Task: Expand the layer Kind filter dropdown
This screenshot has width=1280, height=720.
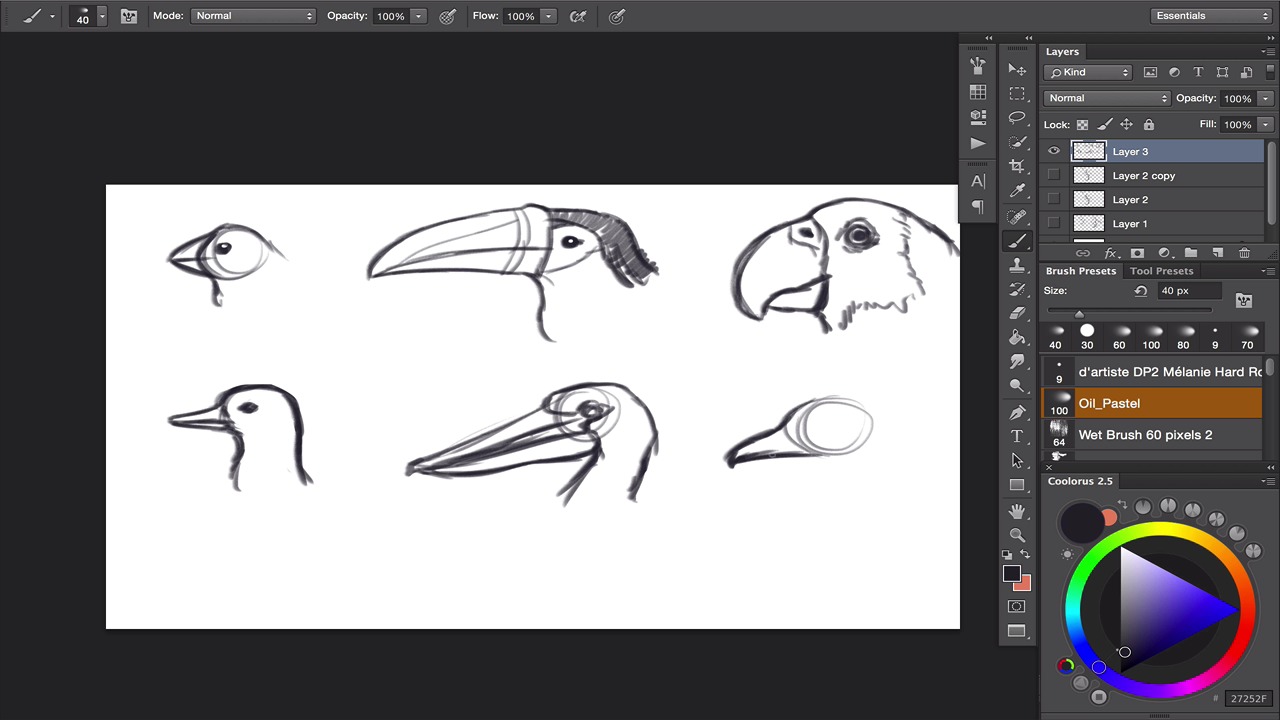Action: (1088, 72)
